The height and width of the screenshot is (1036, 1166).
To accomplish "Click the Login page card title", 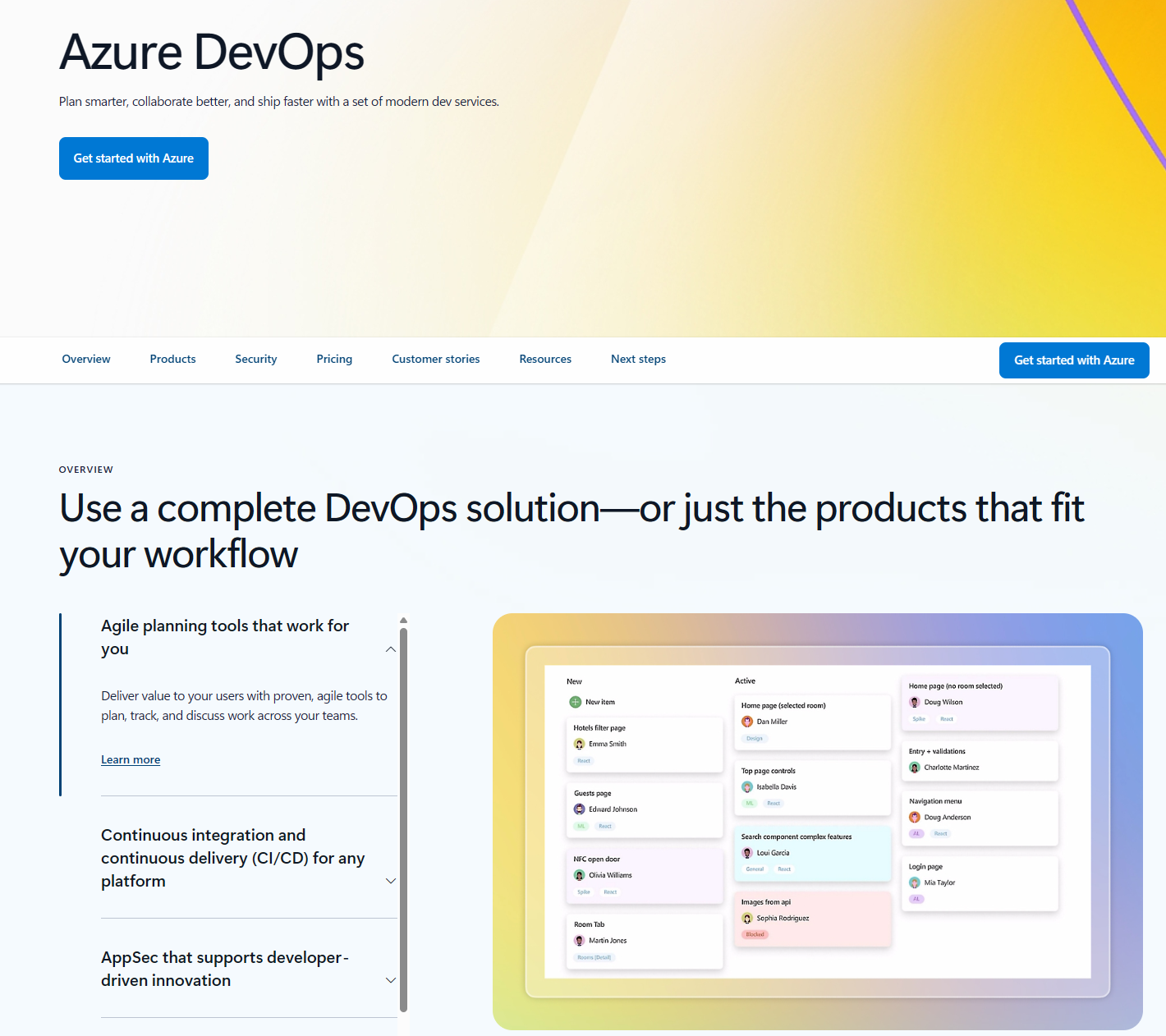I will coord(925,867).
